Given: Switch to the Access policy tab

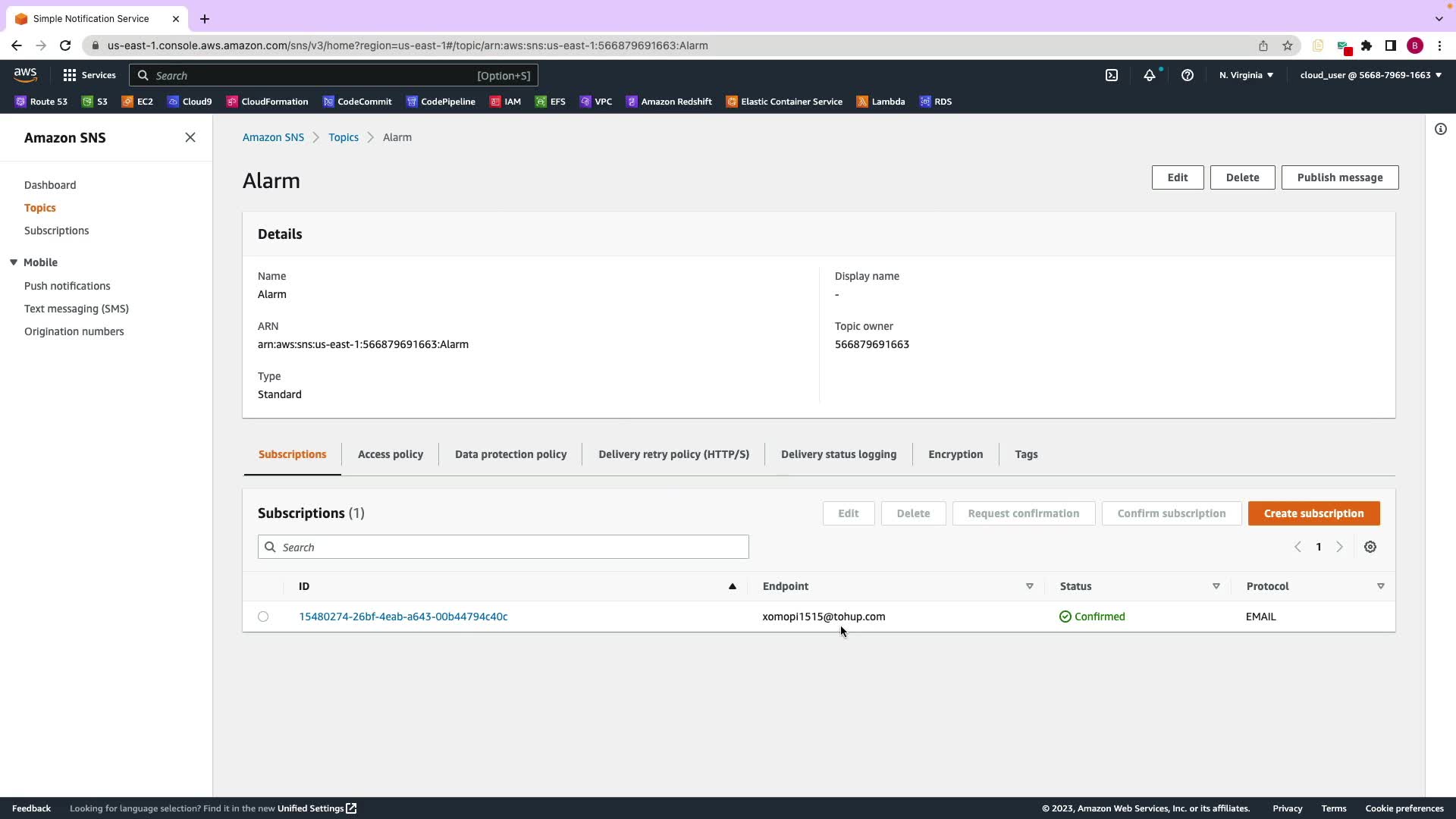Looking at the screenshot, I should (391, 454).
